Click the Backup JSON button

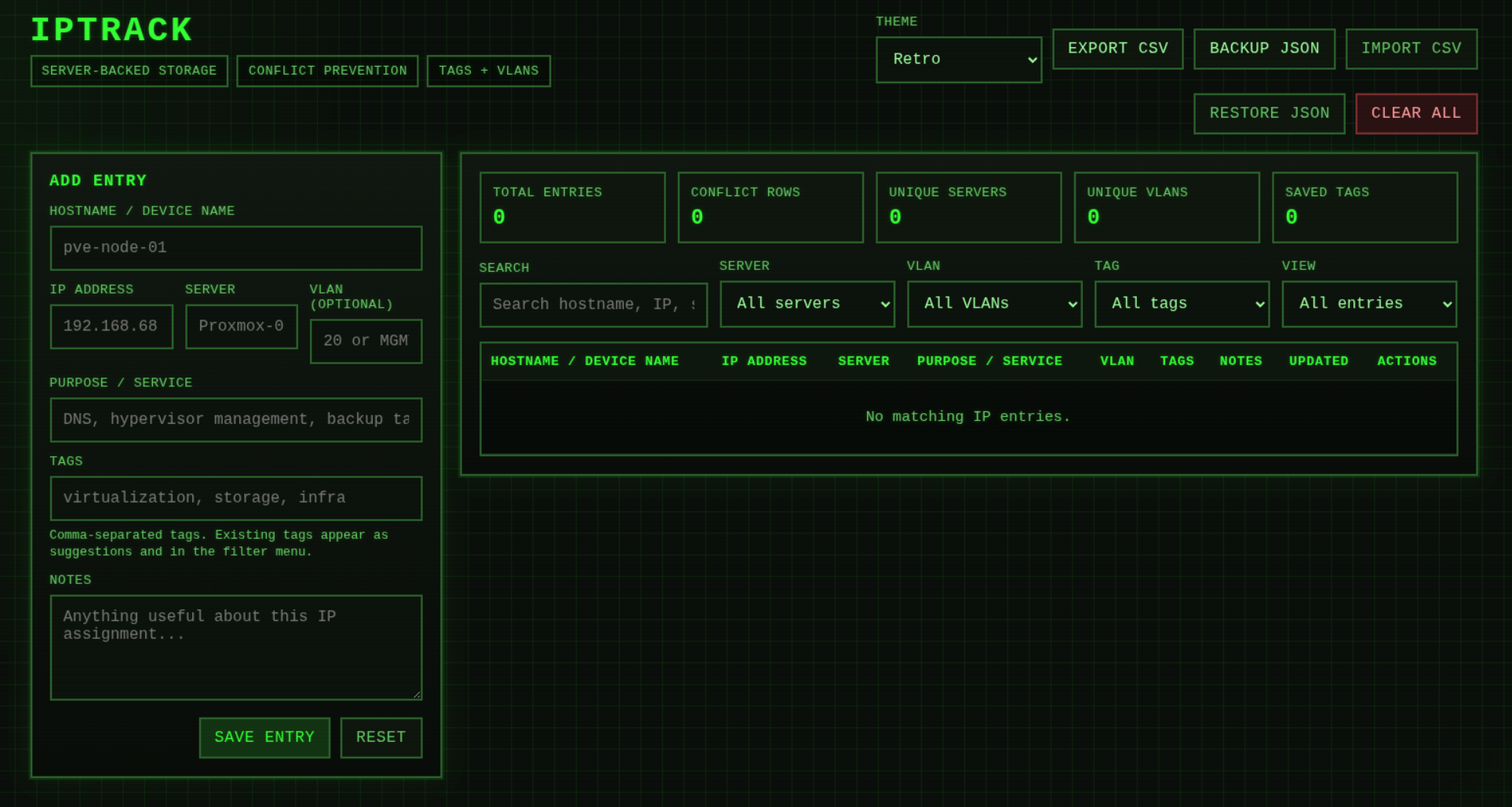[x=1264, y=49]
